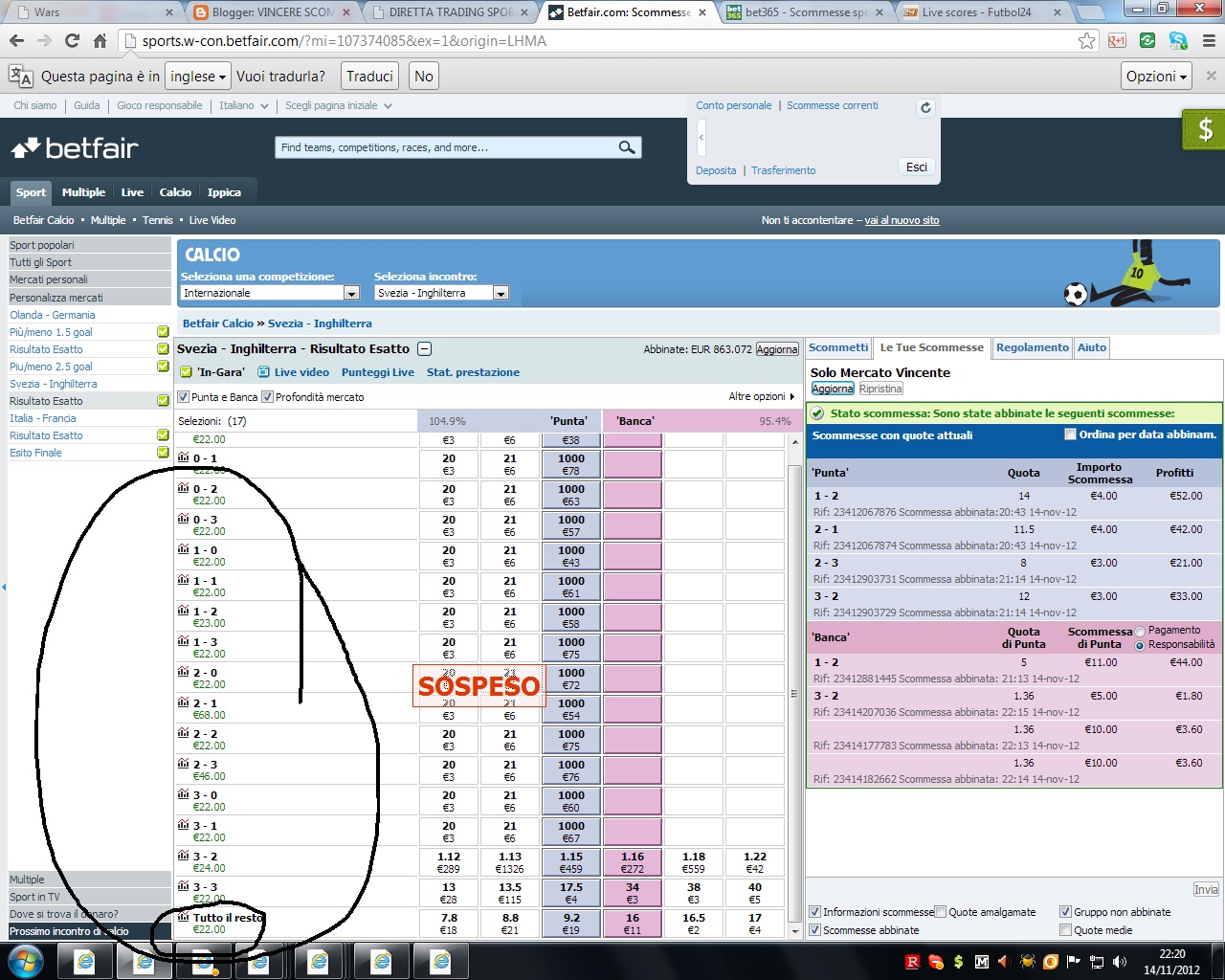Click the ladybug tray icon
Viewport: 1225px width, 980px height.
tap(1027, 962)
